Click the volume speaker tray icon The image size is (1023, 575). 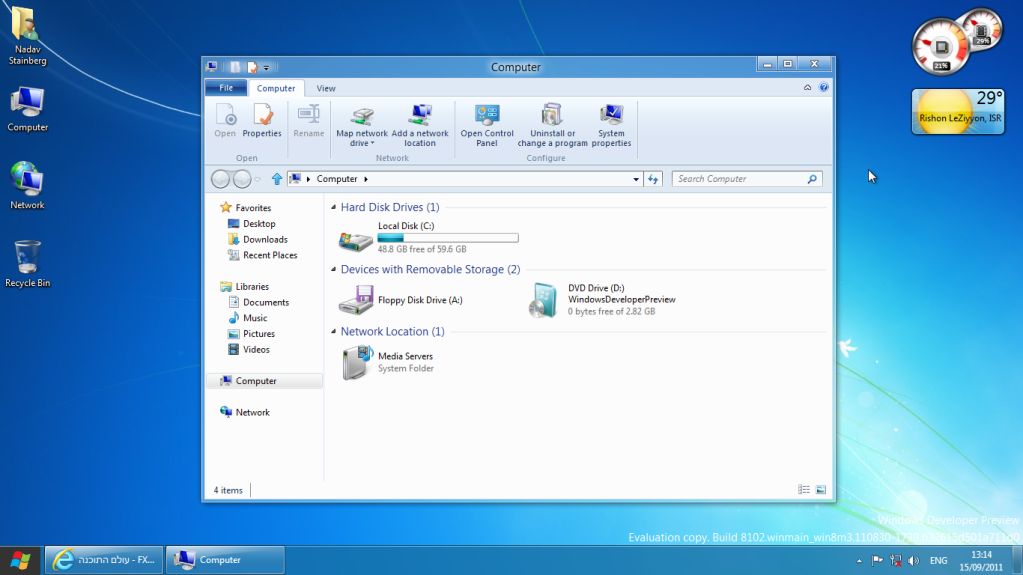pos(914,561)
